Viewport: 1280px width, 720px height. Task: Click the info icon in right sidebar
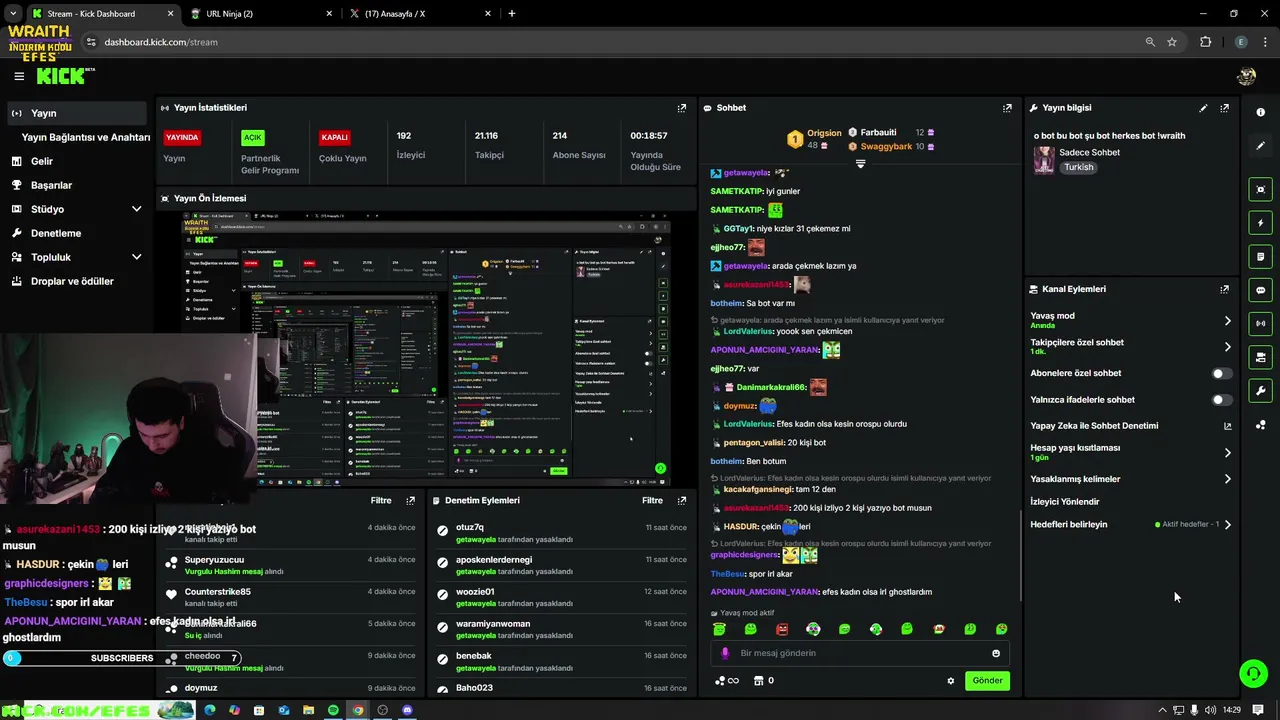[1260, 112]
